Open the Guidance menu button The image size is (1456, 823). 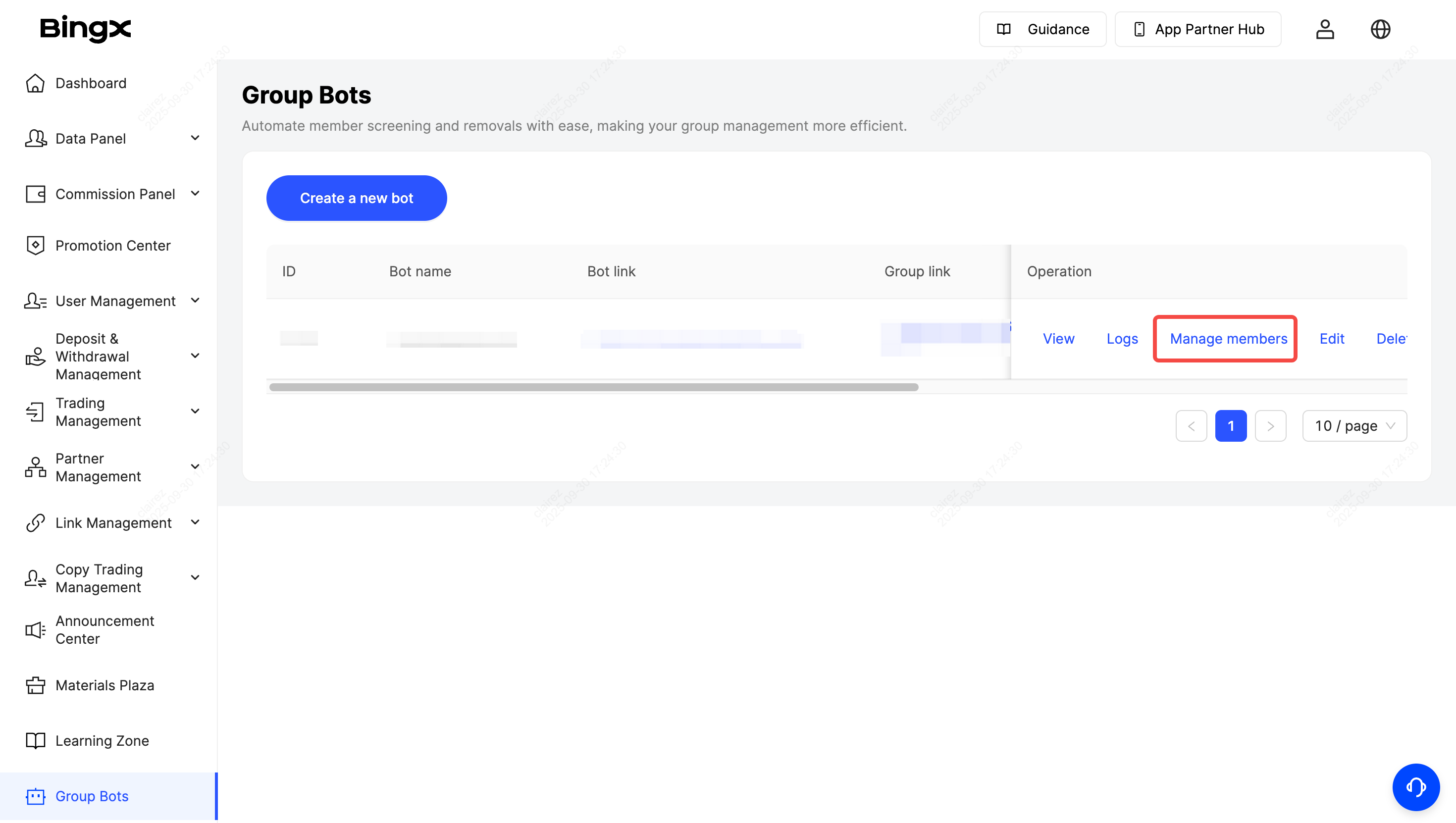[1042, 29]
